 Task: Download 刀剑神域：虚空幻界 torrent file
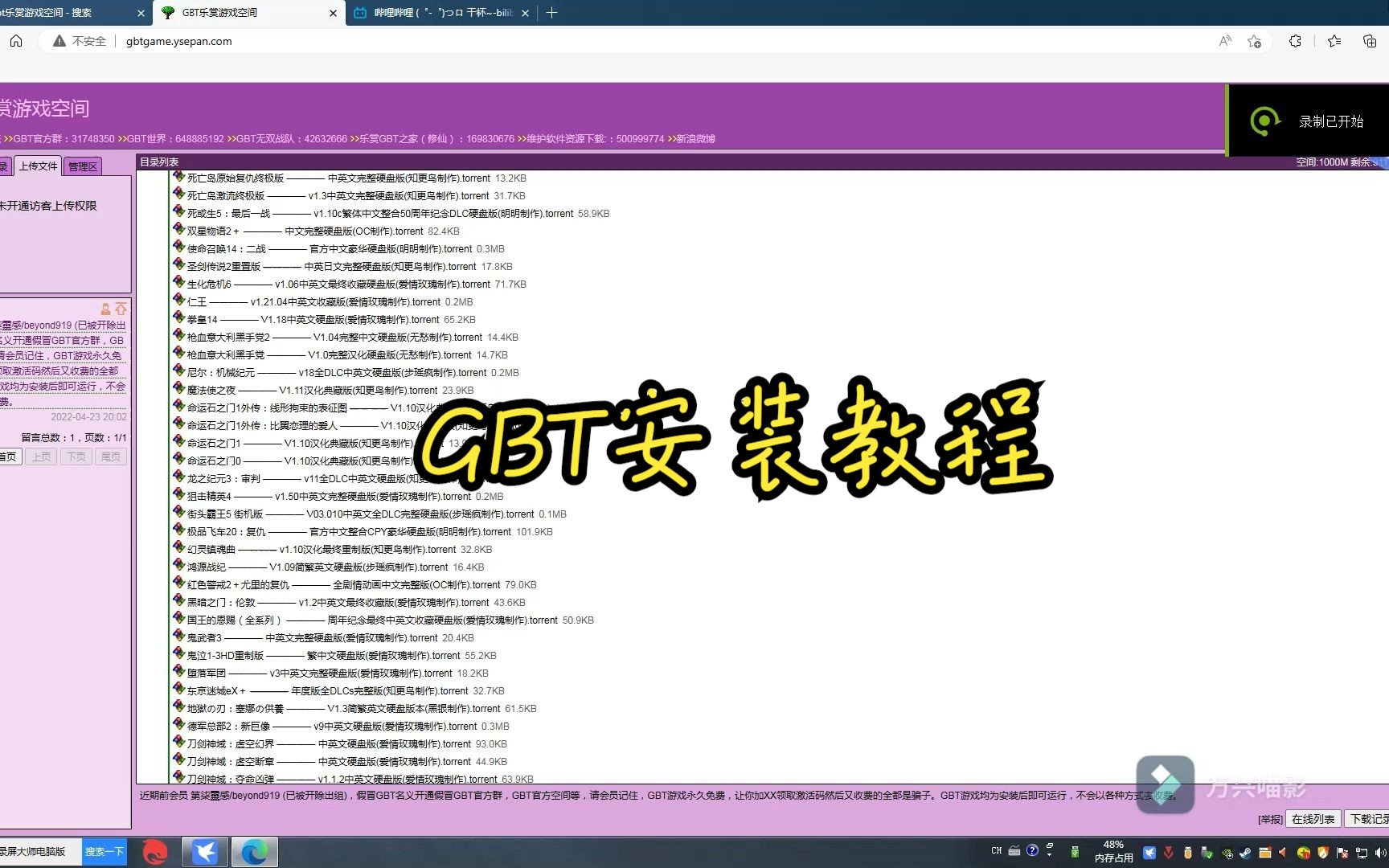(x=329, y=744)
